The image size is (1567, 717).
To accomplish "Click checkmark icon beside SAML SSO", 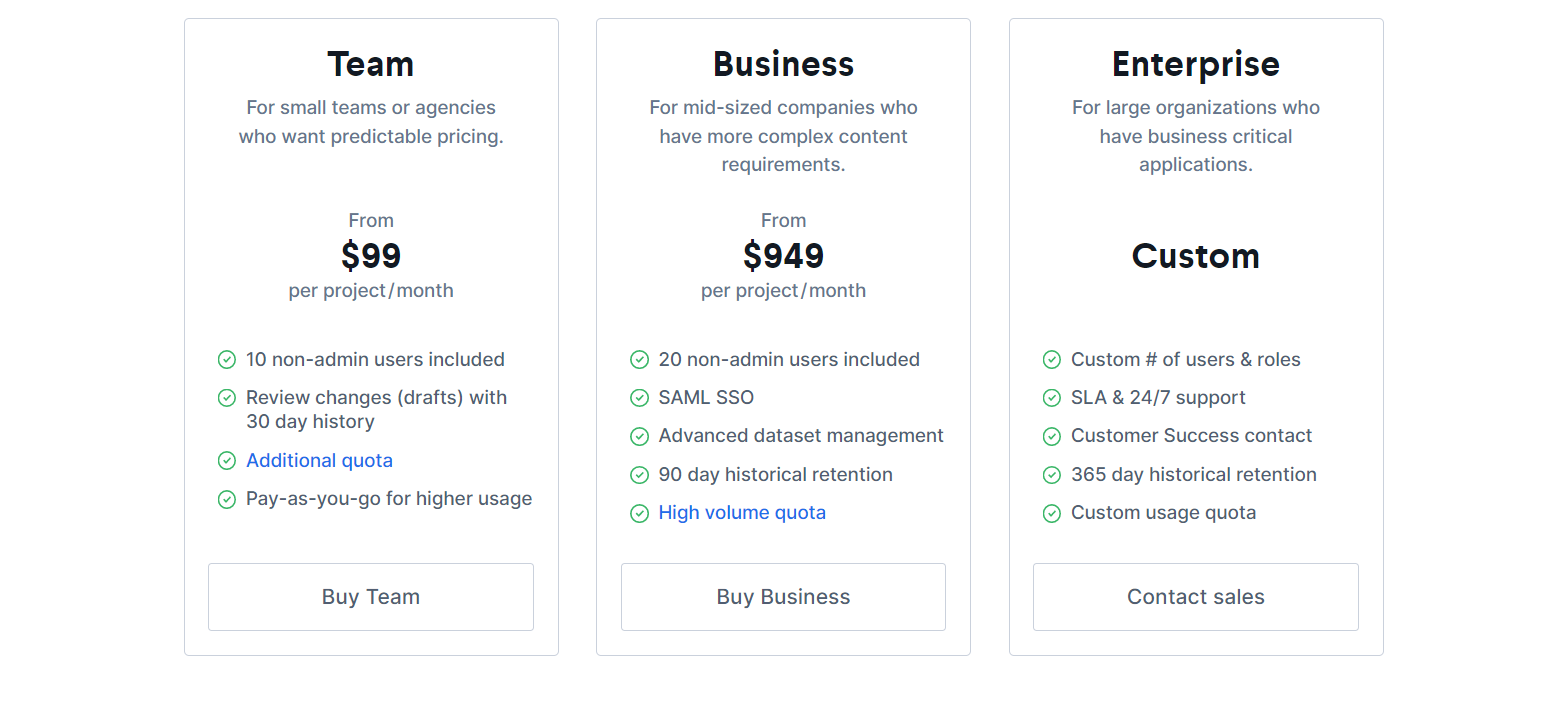I will pyautogui.click(x=639, y=398).
